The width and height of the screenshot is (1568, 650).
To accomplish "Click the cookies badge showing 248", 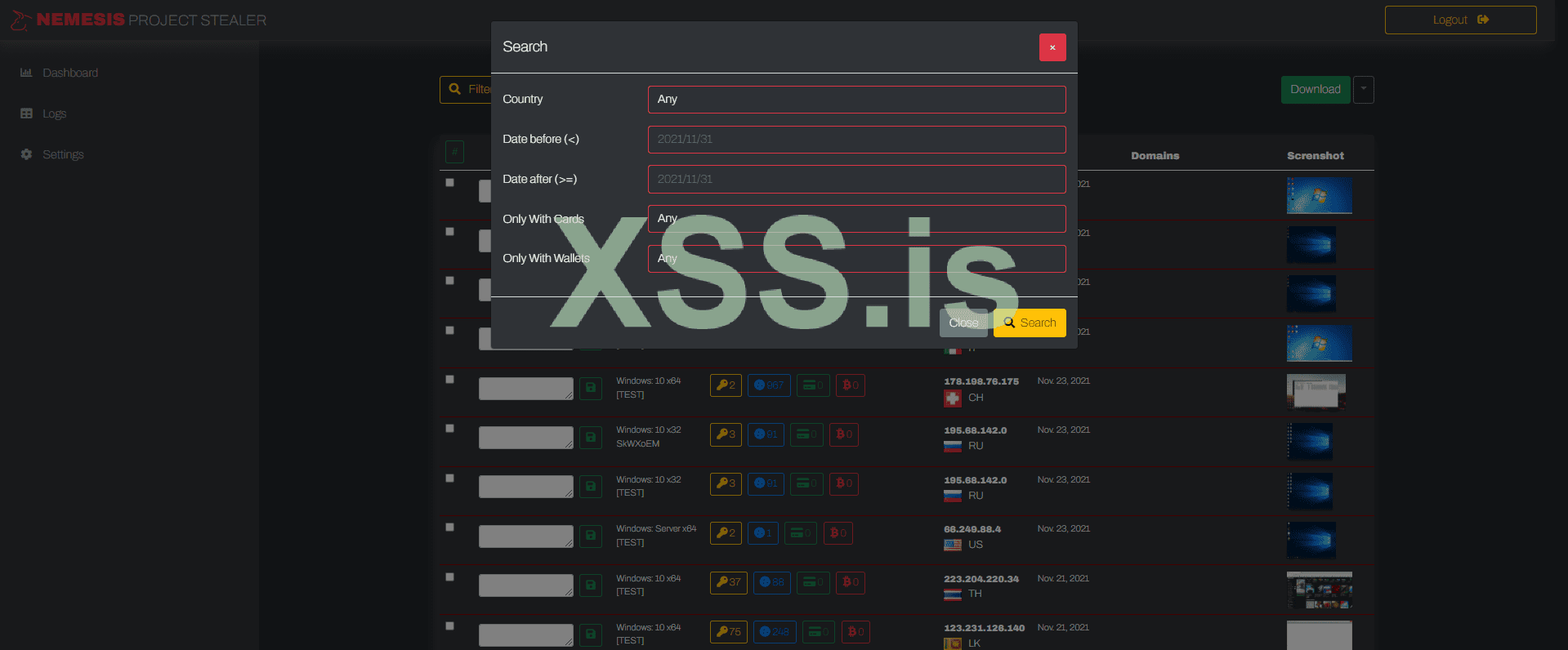I will point(775,632).
